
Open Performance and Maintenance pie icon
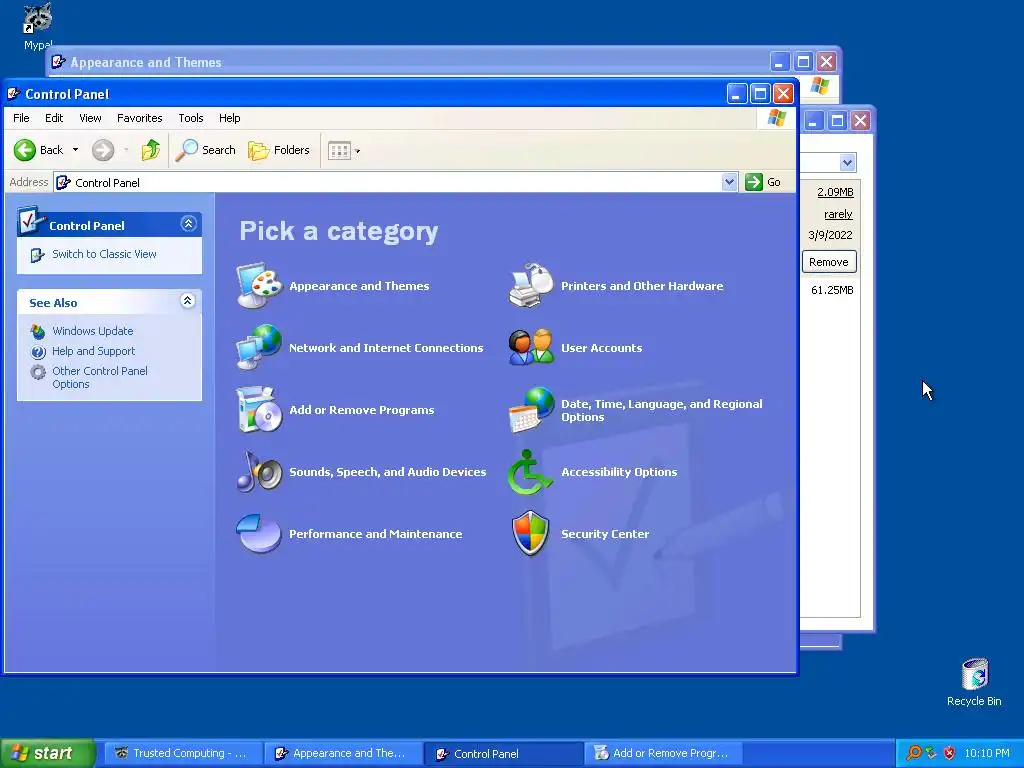point(259,534)
